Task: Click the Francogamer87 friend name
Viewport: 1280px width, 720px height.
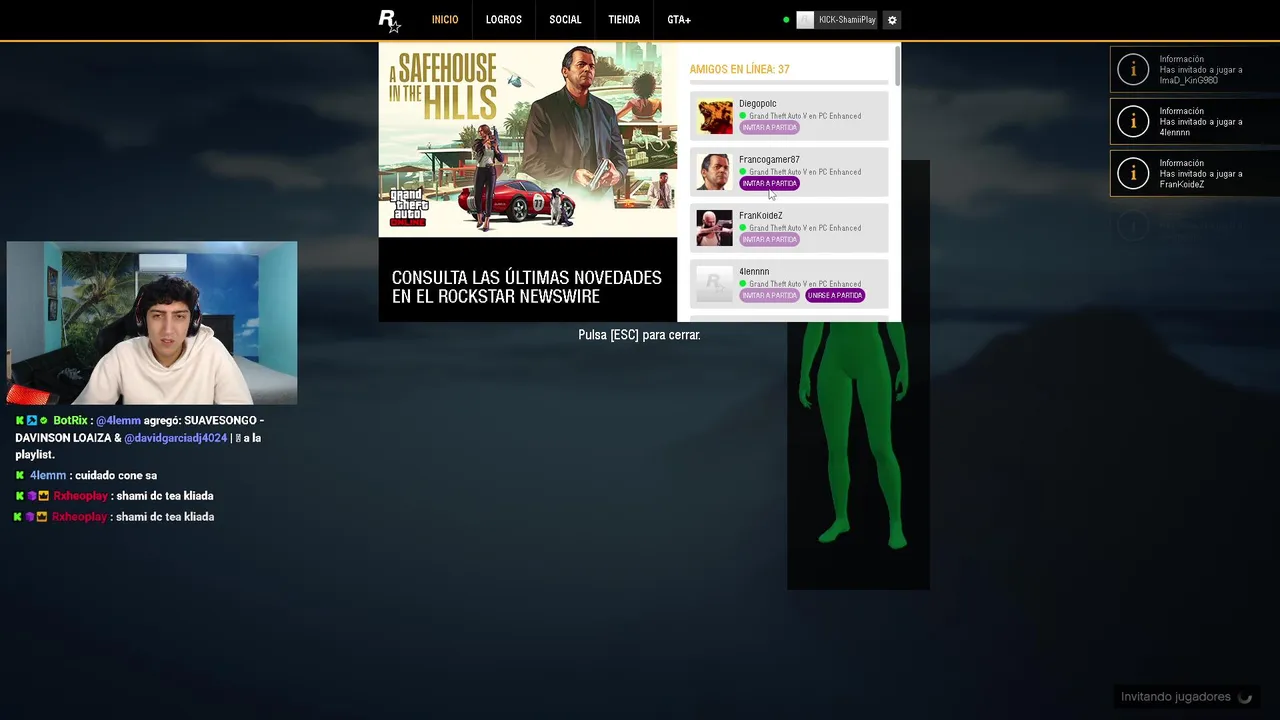Action: tap(769, 160)
